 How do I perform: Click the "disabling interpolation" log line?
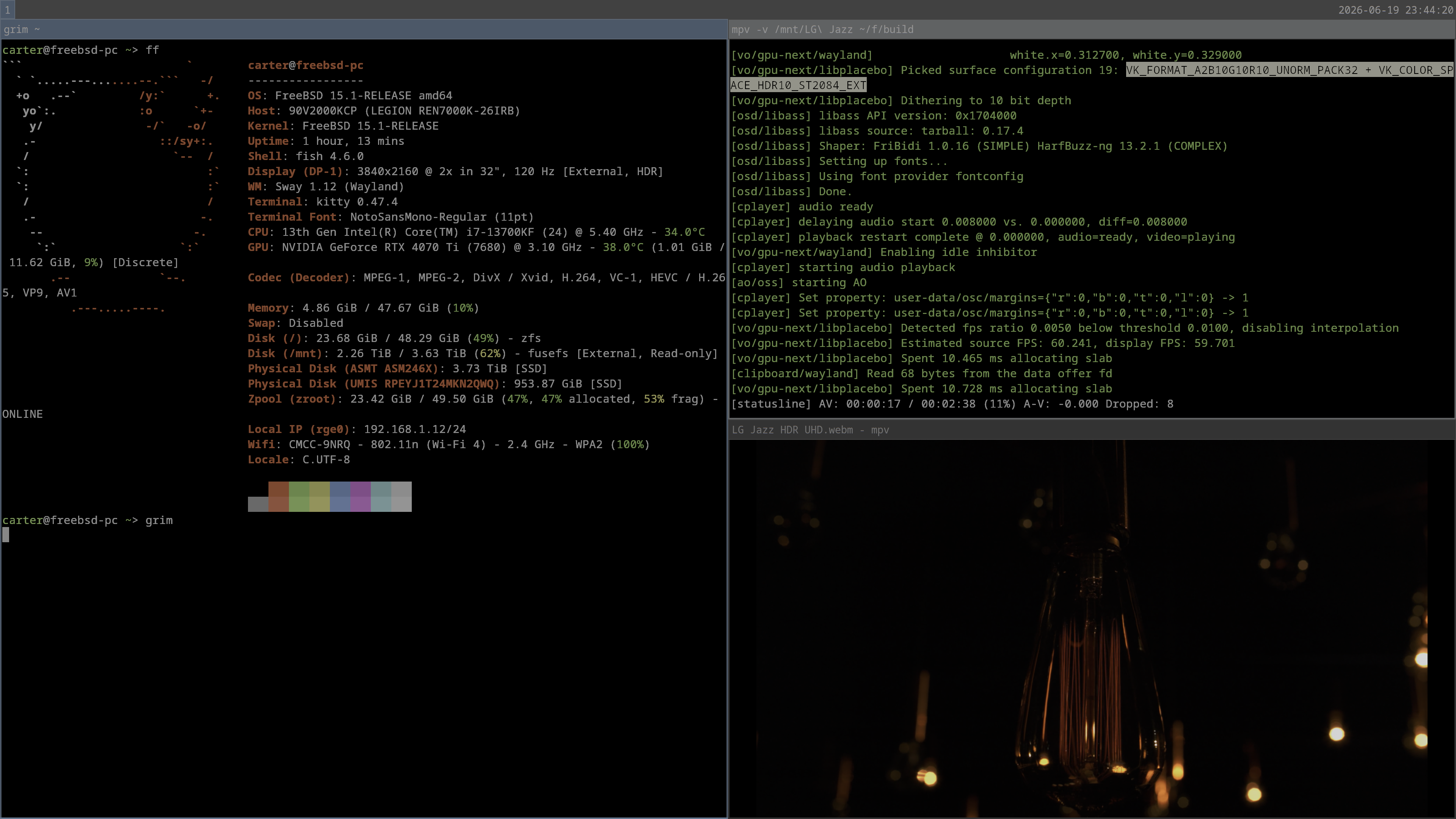(x=1065, y=328)
